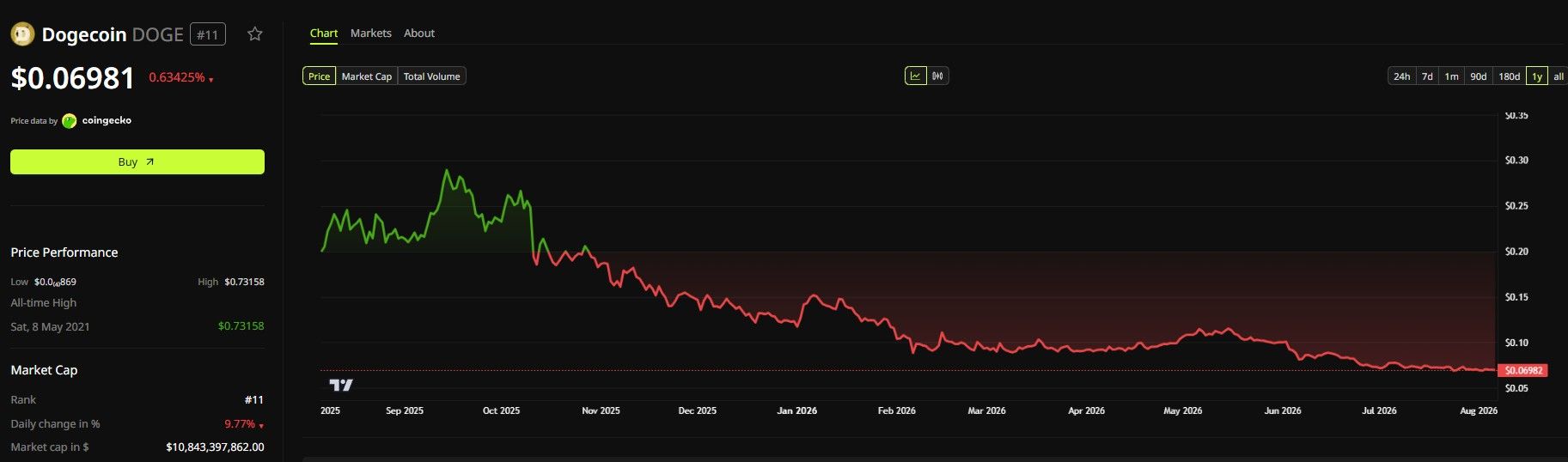Set chart range to 1m
Viewport: 1568px width, 462px height.
(1451, 76)
